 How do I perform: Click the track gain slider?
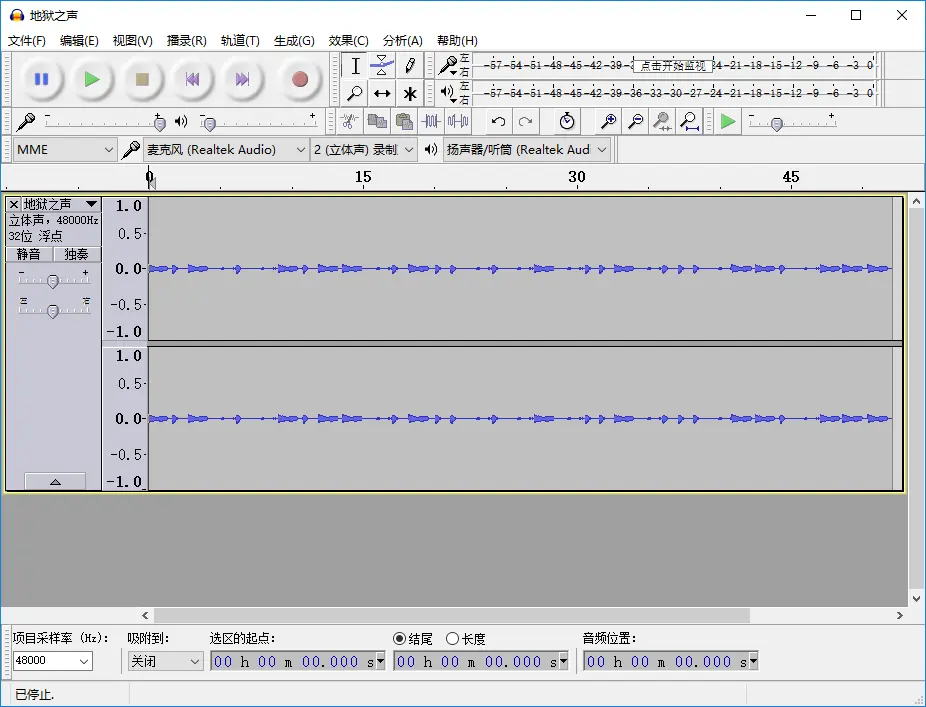click(53, 280)
